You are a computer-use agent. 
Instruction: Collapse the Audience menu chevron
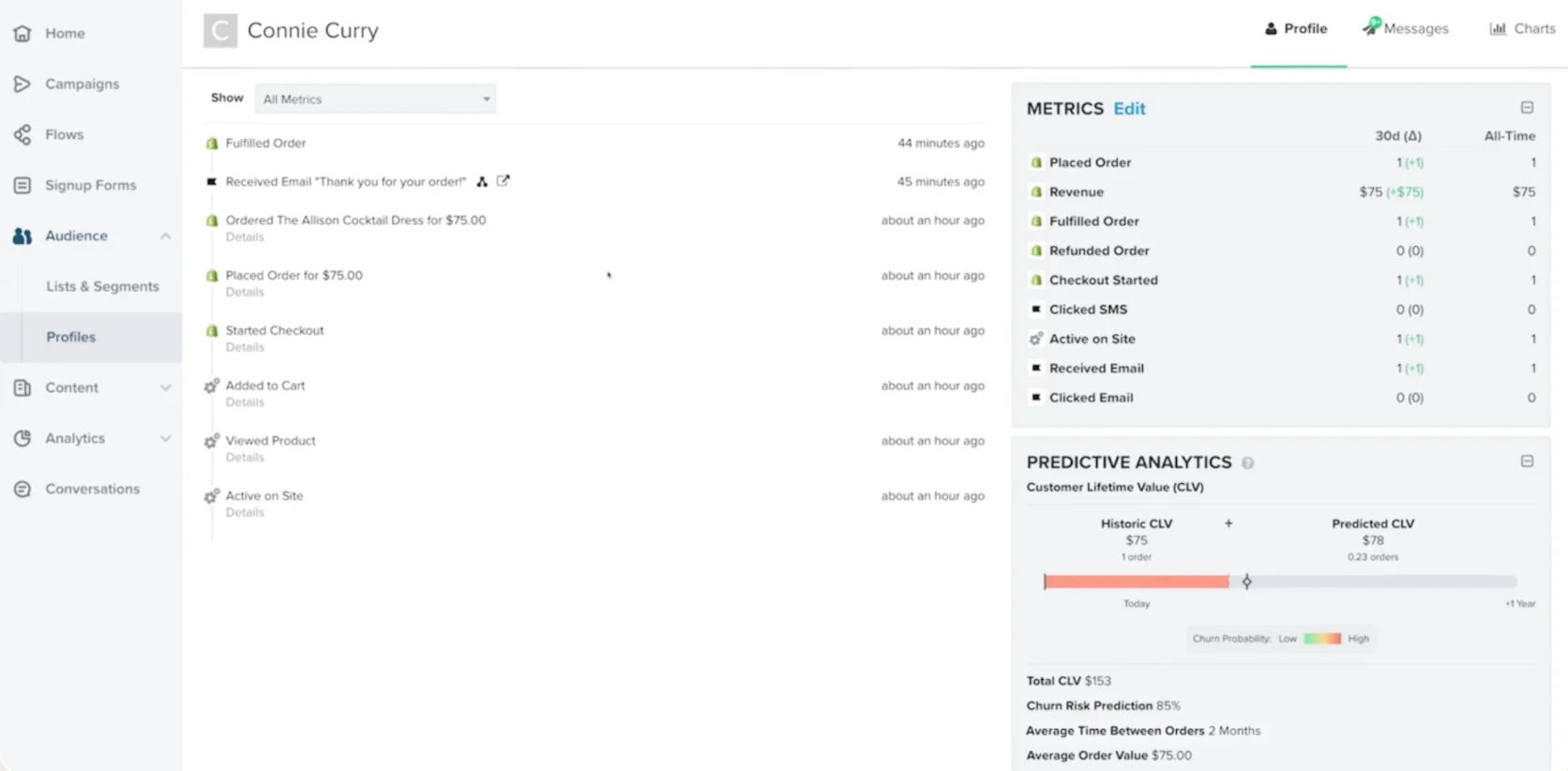coord(166,236)
